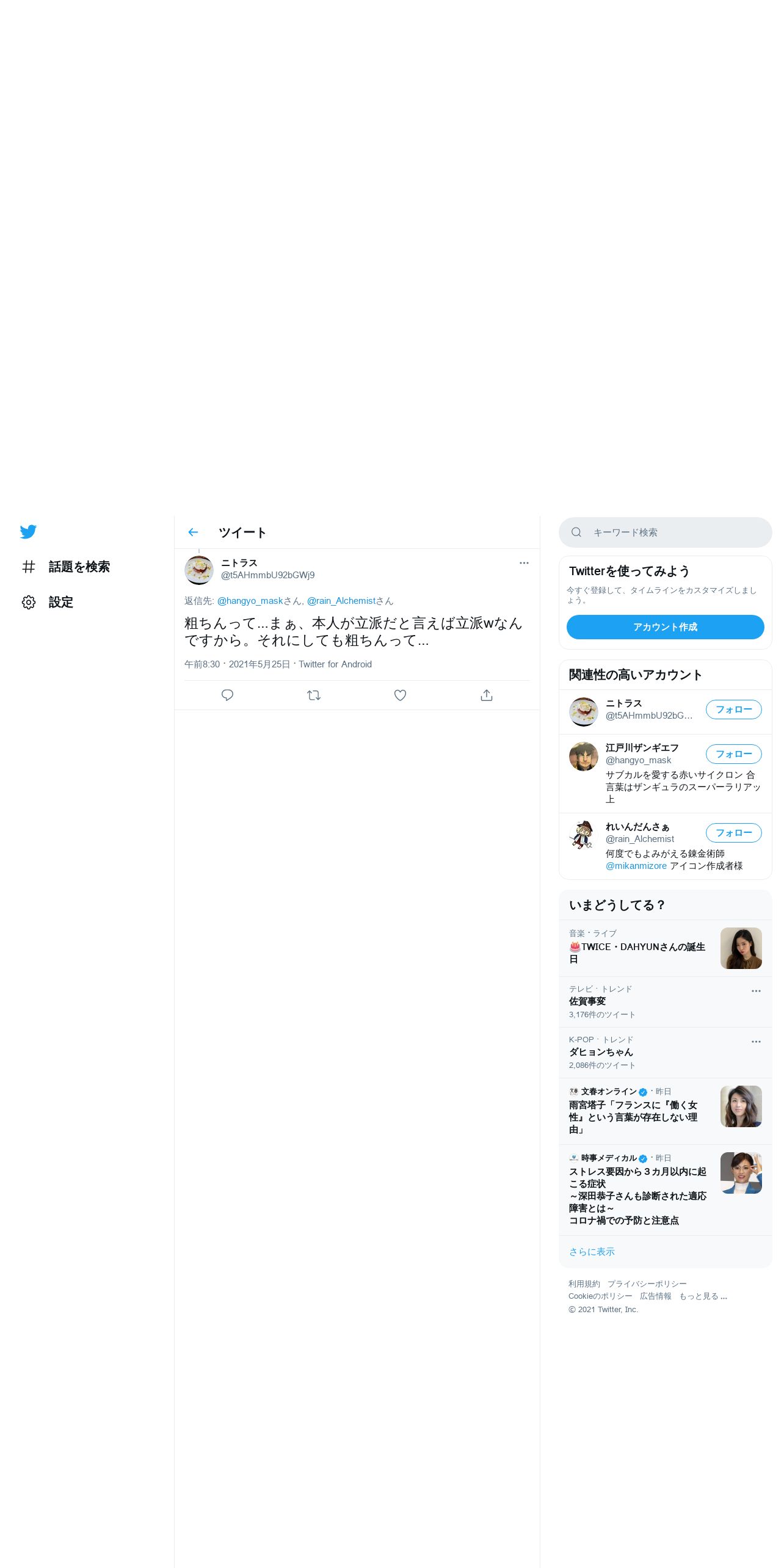The image size is (784, 1568).
Task: Click the Twitter bird logo
Action: coord(28,532)
